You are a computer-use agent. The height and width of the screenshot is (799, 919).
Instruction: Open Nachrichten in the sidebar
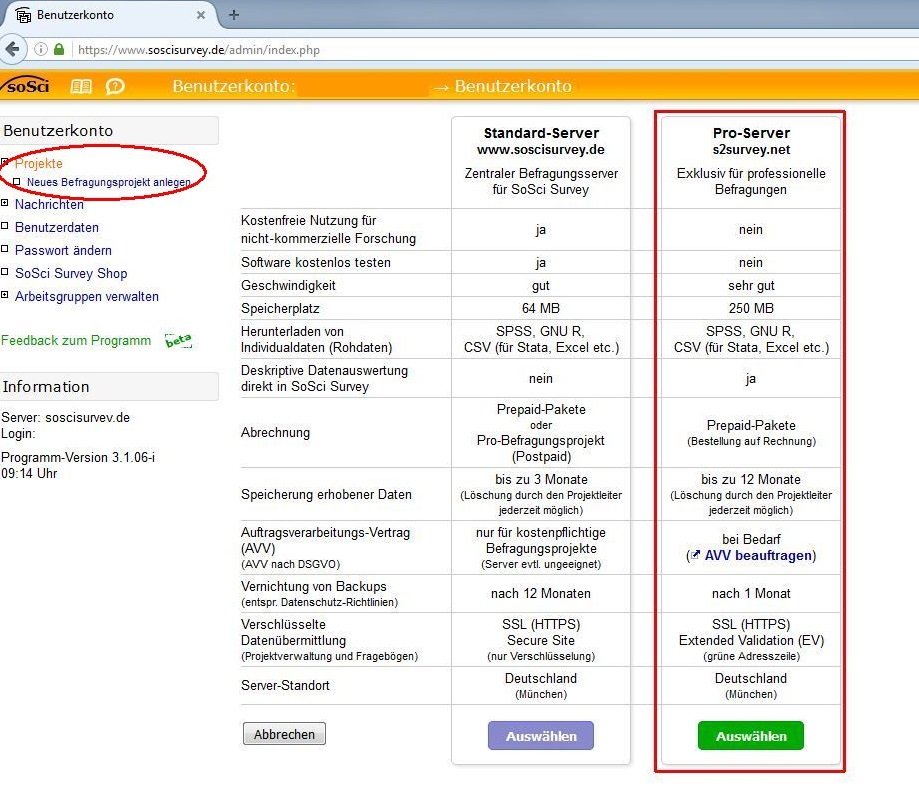[49, 205]
